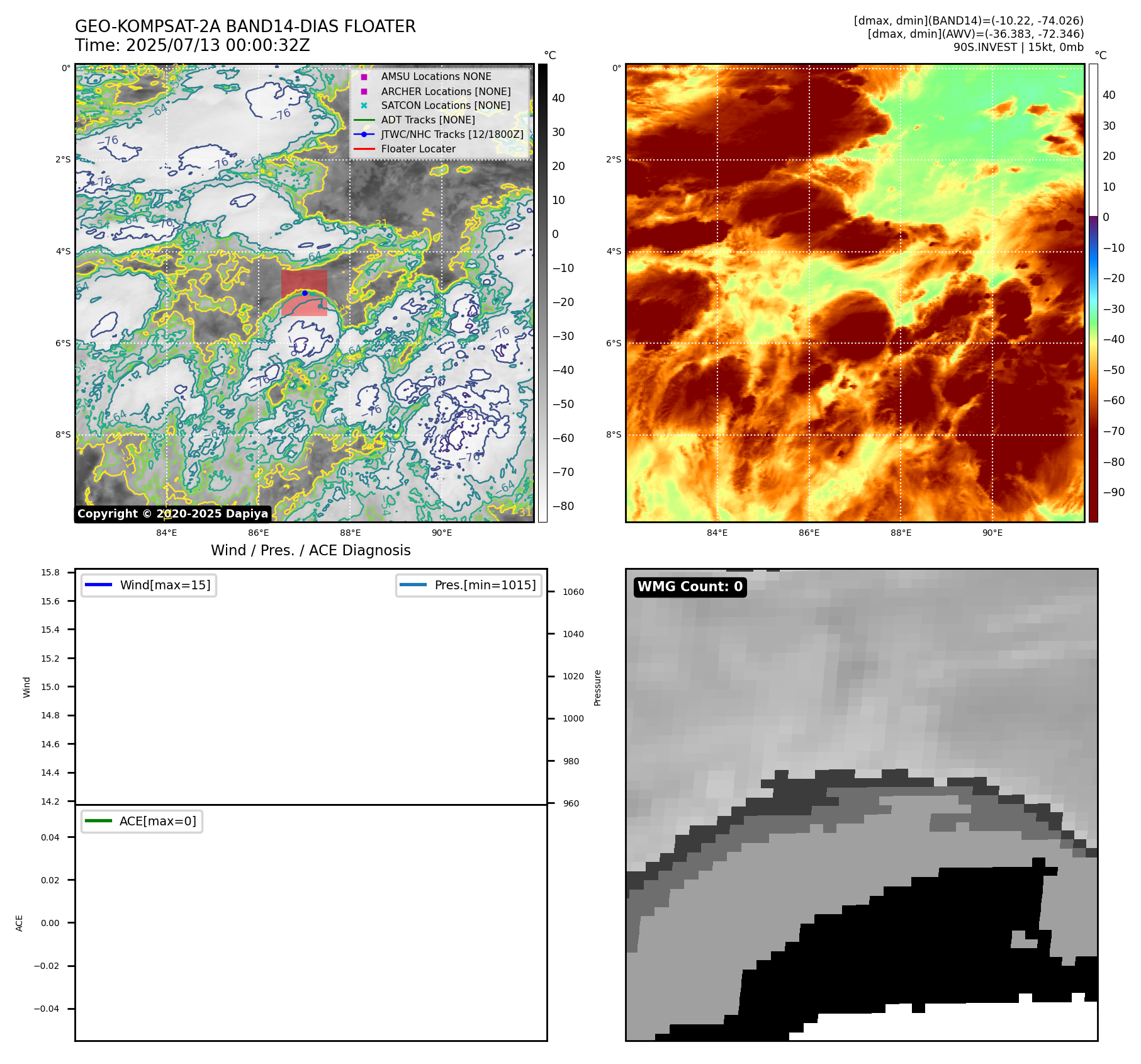Click the 'ACE[max=0]' legend label
This screenshot has width=1141, height=1064.
pos(158,821)
